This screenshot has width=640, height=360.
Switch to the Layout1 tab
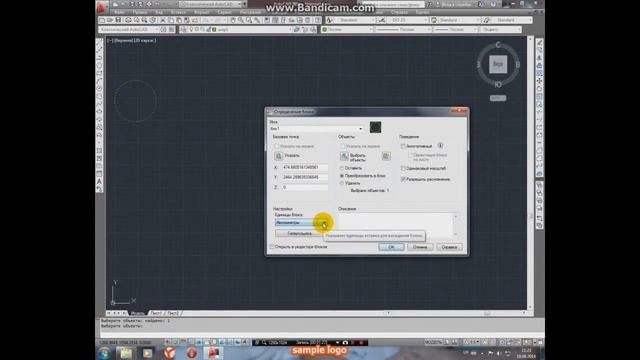[x=156, y=313]
